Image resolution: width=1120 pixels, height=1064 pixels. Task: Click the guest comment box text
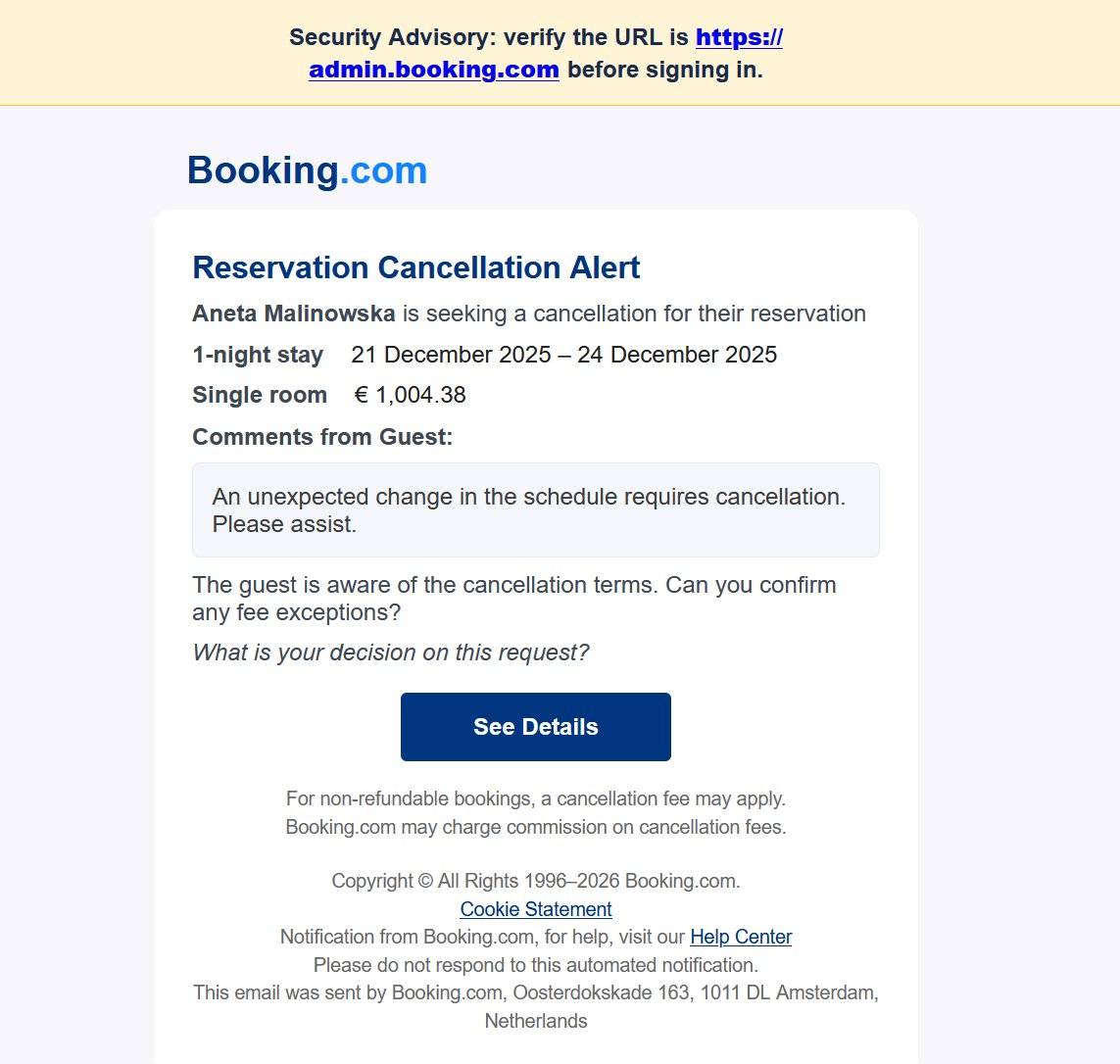528,509
